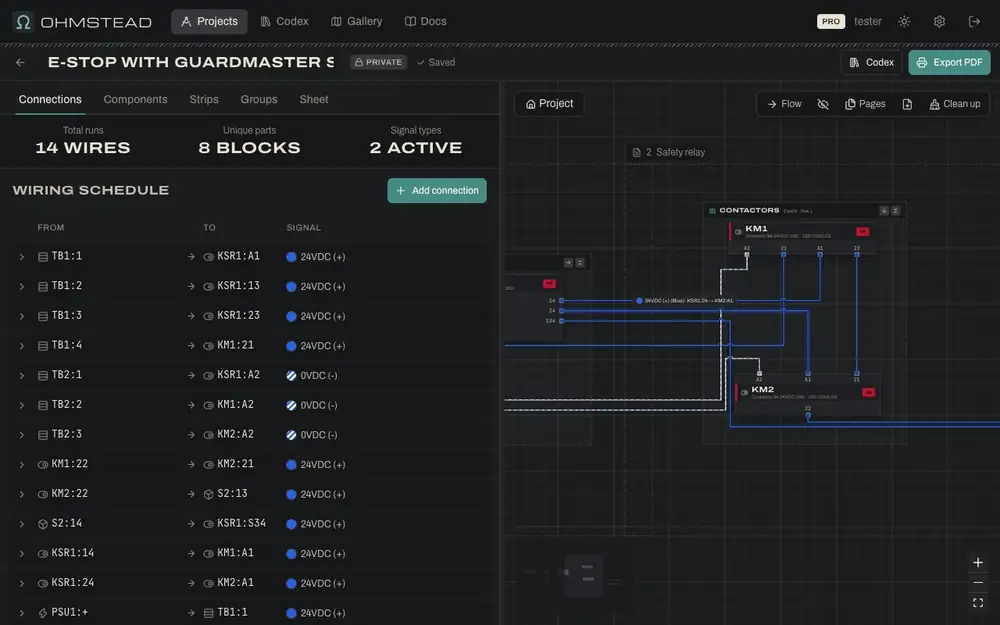This screenshot has width=1000, height=625.
Task: Click the red badge on the KM1 block
Action: click(862, 232)
